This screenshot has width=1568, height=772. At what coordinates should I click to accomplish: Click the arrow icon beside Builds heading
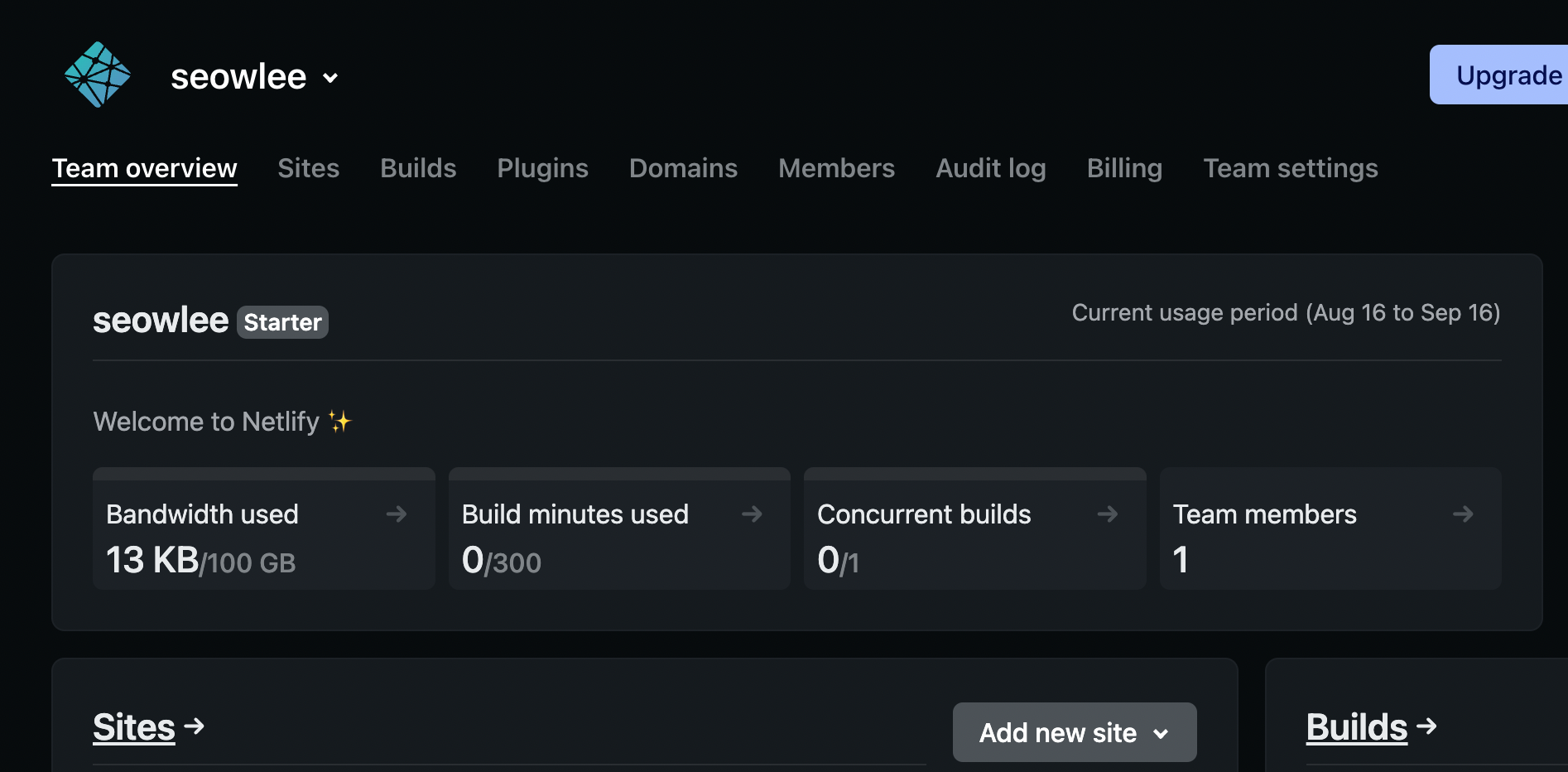(x=1426, y=726)
